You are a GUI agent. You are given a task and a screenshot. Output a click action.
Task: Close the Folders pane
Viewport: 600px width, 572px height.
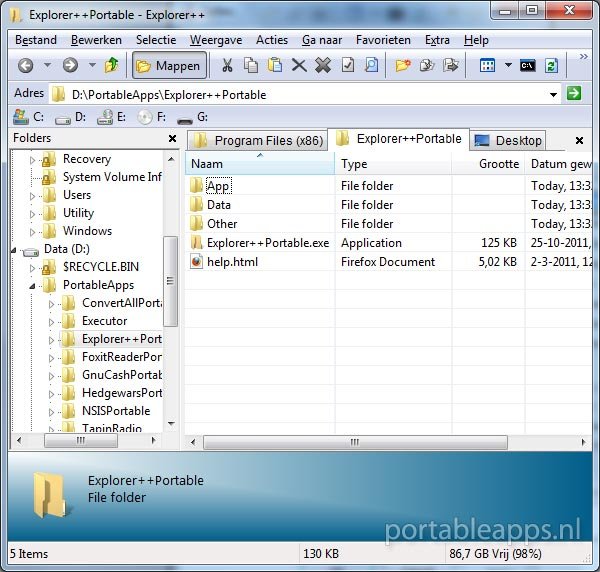(x=173, y=138)
